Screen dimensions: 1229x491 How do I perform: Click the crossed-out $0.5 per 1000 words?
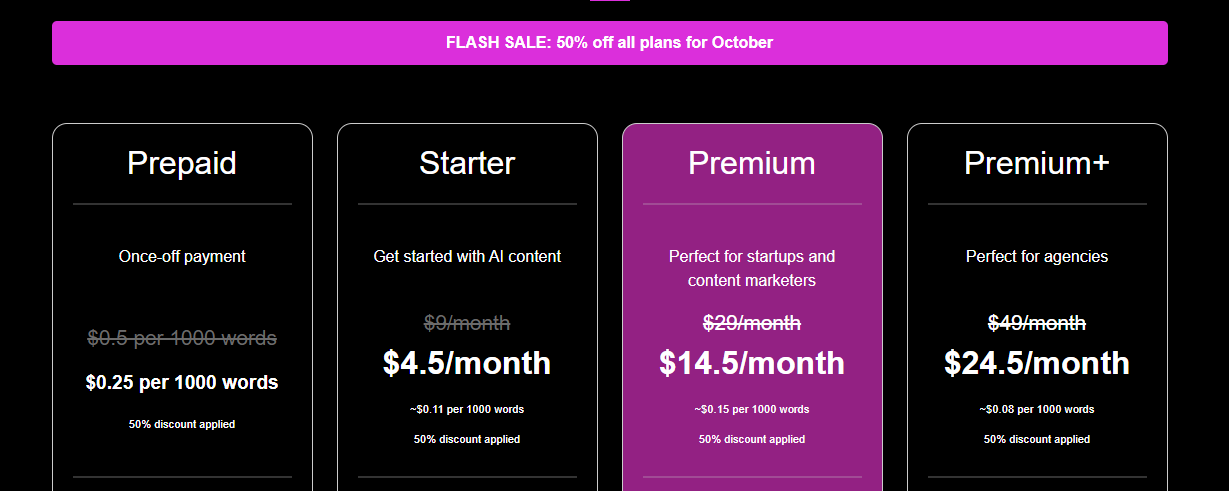coord(182,338)
